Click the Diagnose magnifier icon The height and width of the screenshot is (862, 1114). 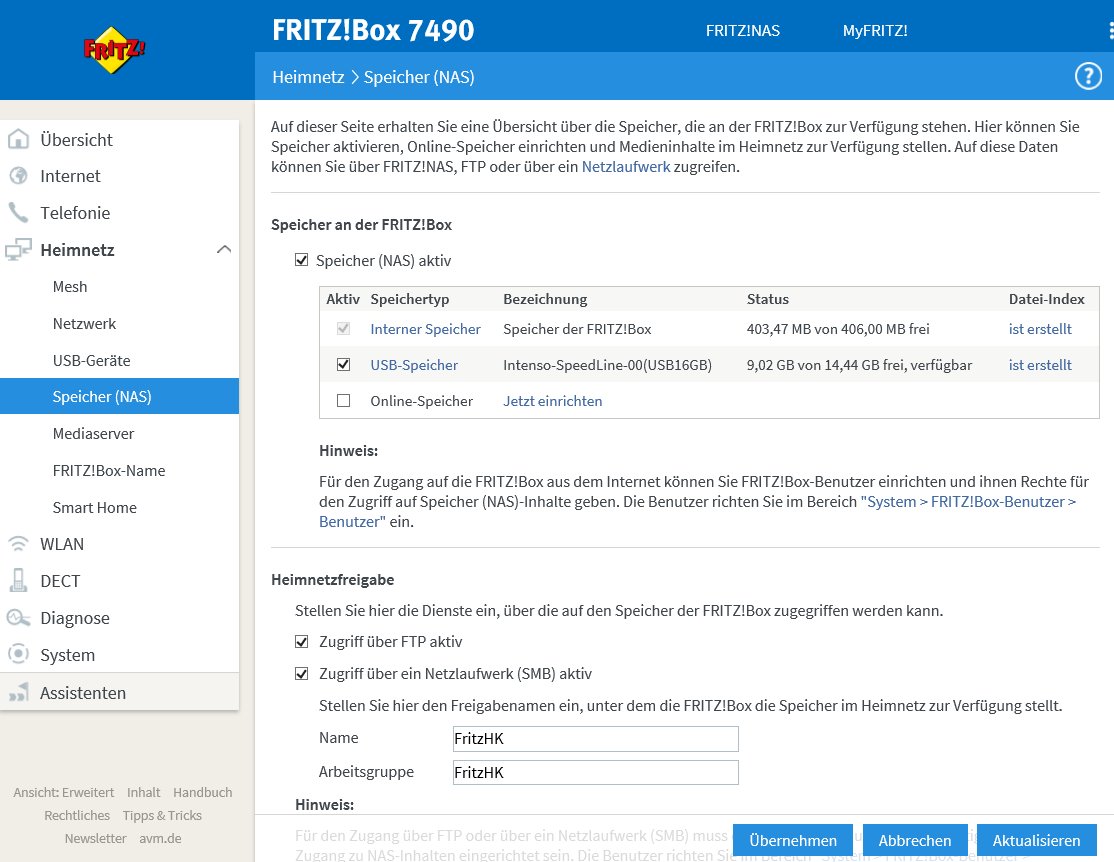coord(18,618)
